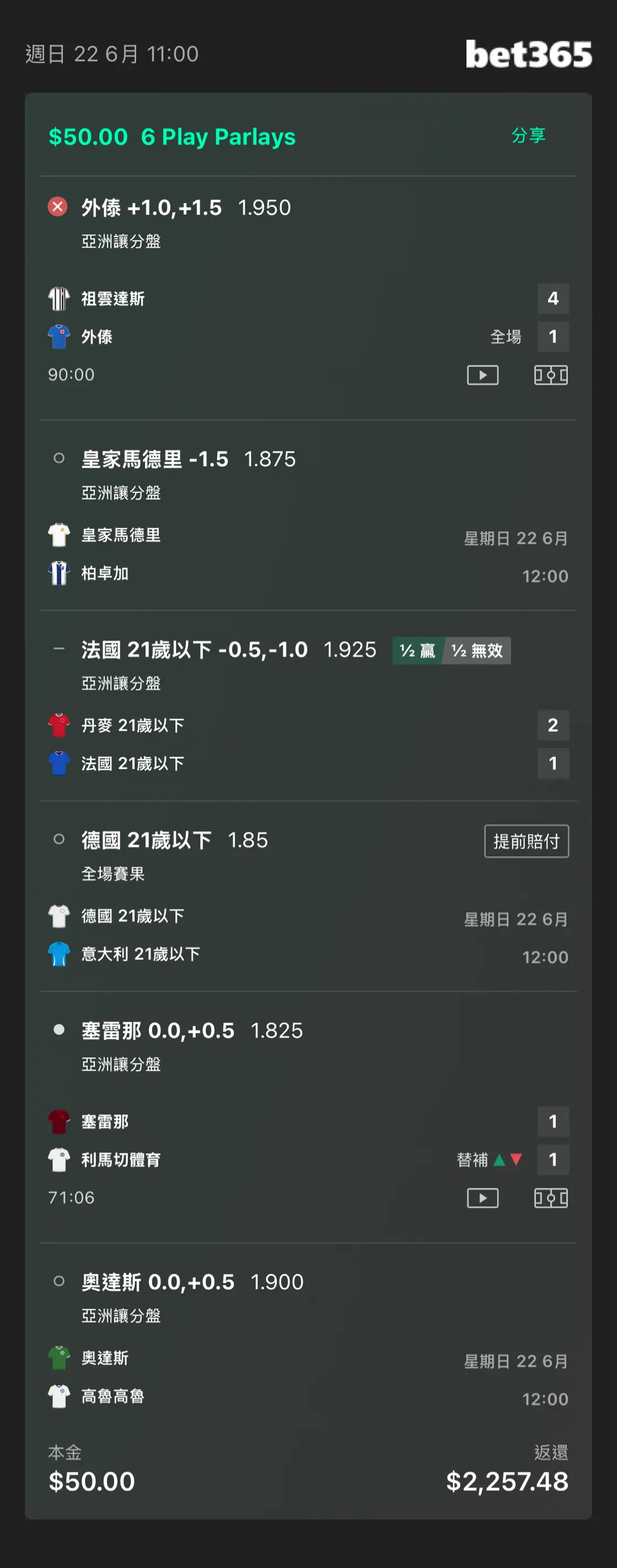Select the 德國 21歲以下 status circle
The height and width of the screenshot is (1568, 617).
[59, 839]
